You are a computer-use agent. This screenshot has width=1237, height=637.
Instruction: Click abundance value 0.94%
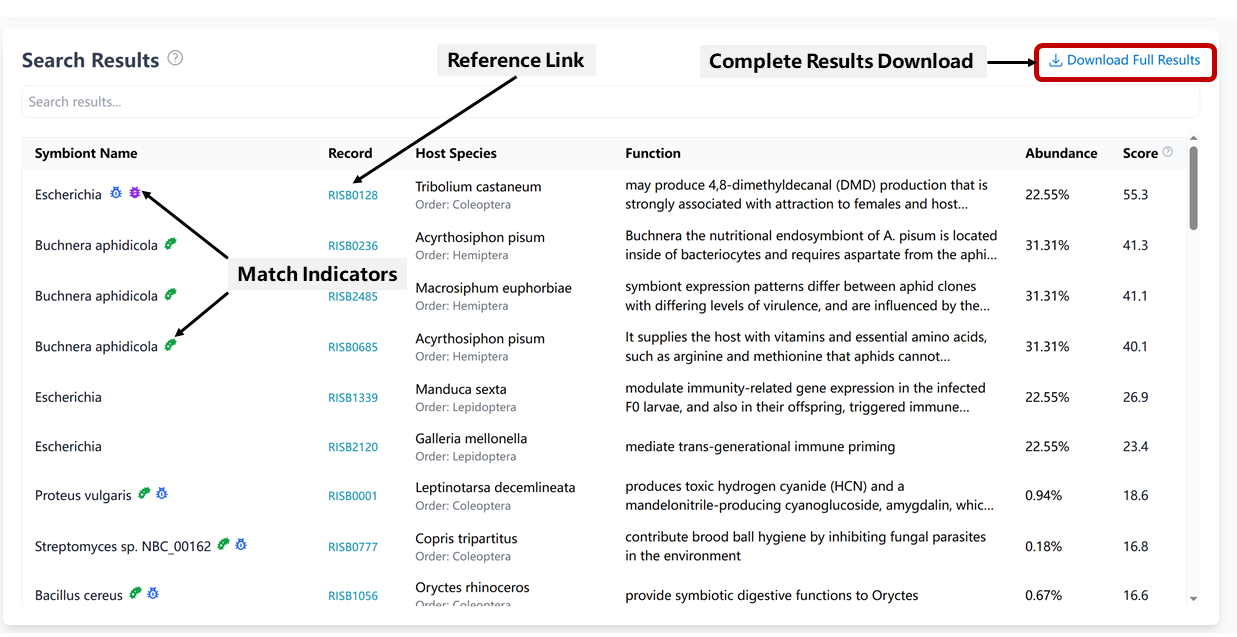click(1043, 496)
